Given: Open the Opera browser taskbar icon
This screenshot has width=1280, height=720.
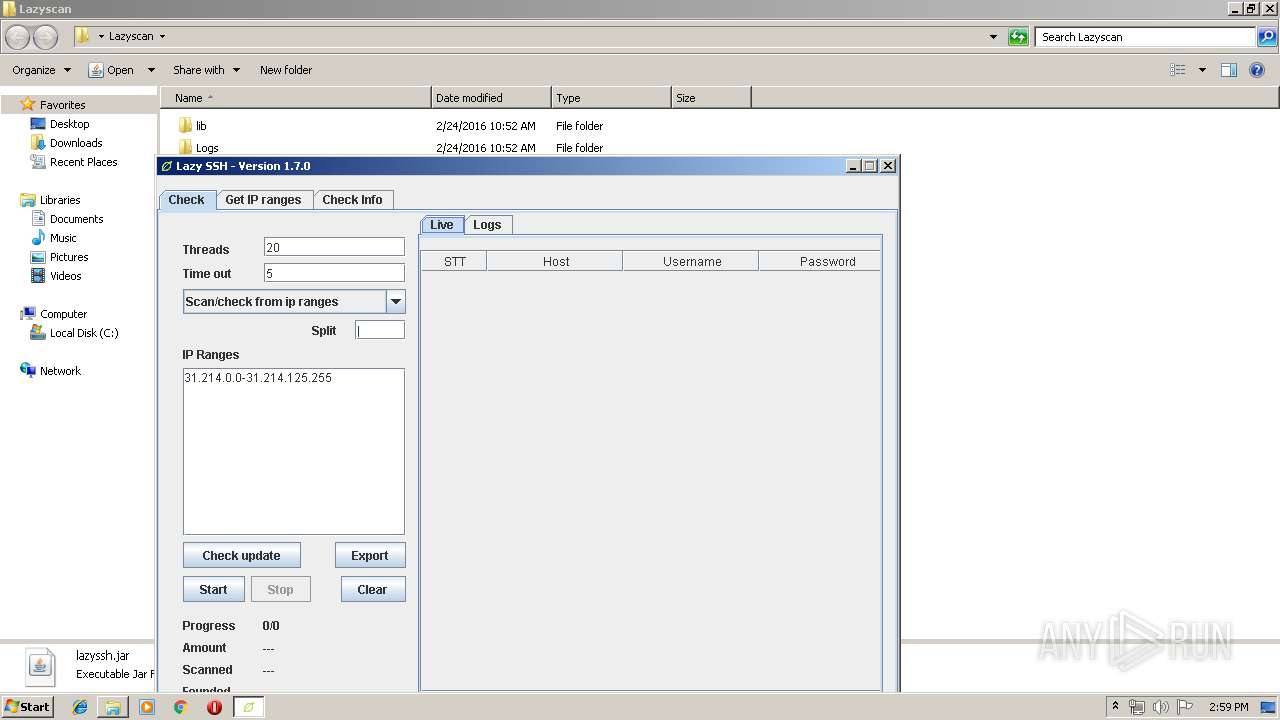Looking at the screenshot, I should (214, 707).
